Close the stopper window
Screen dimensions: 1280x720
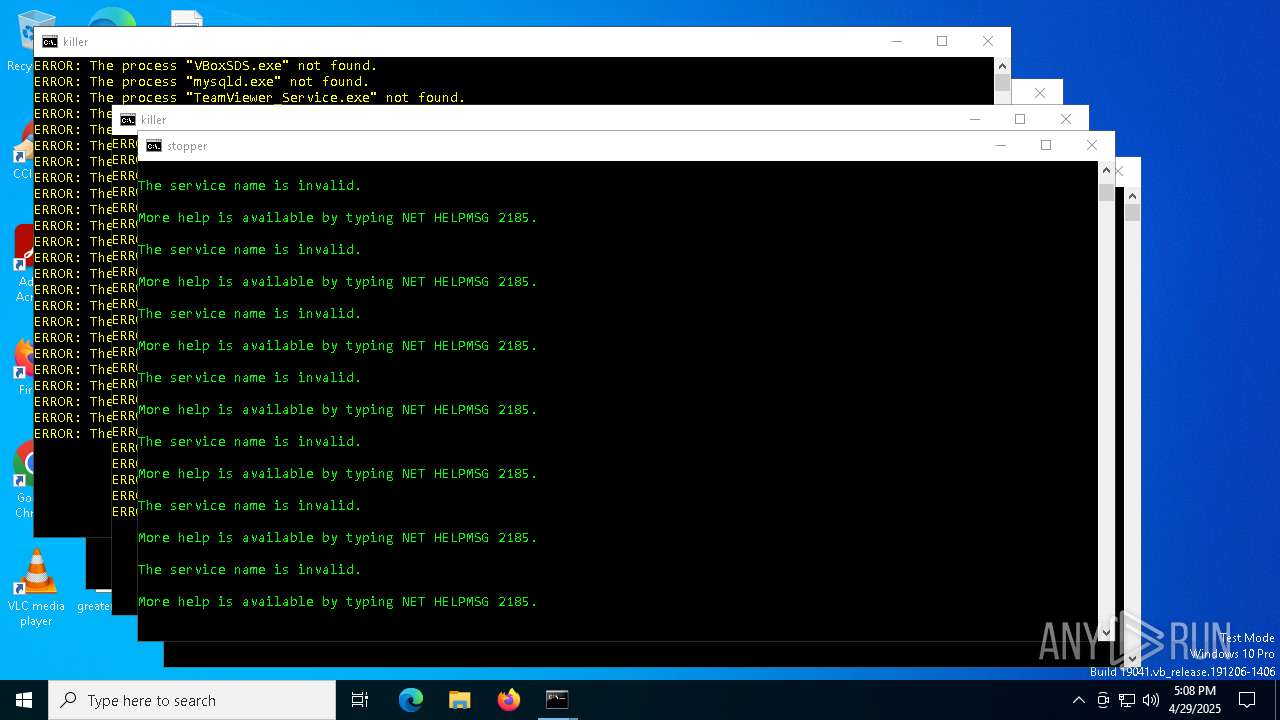(x=1092, y=145)
